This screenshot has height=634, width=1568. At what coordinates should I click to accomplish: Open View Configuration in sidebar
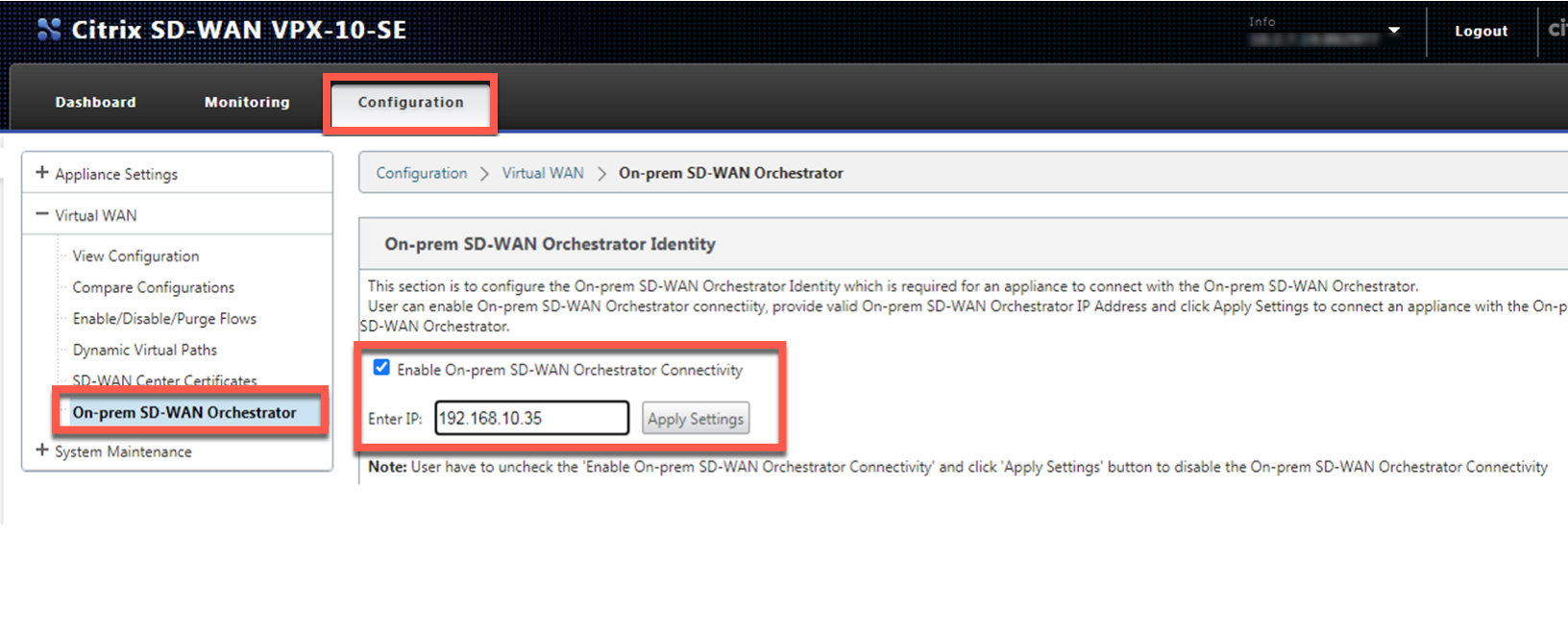tap(135, 256)
